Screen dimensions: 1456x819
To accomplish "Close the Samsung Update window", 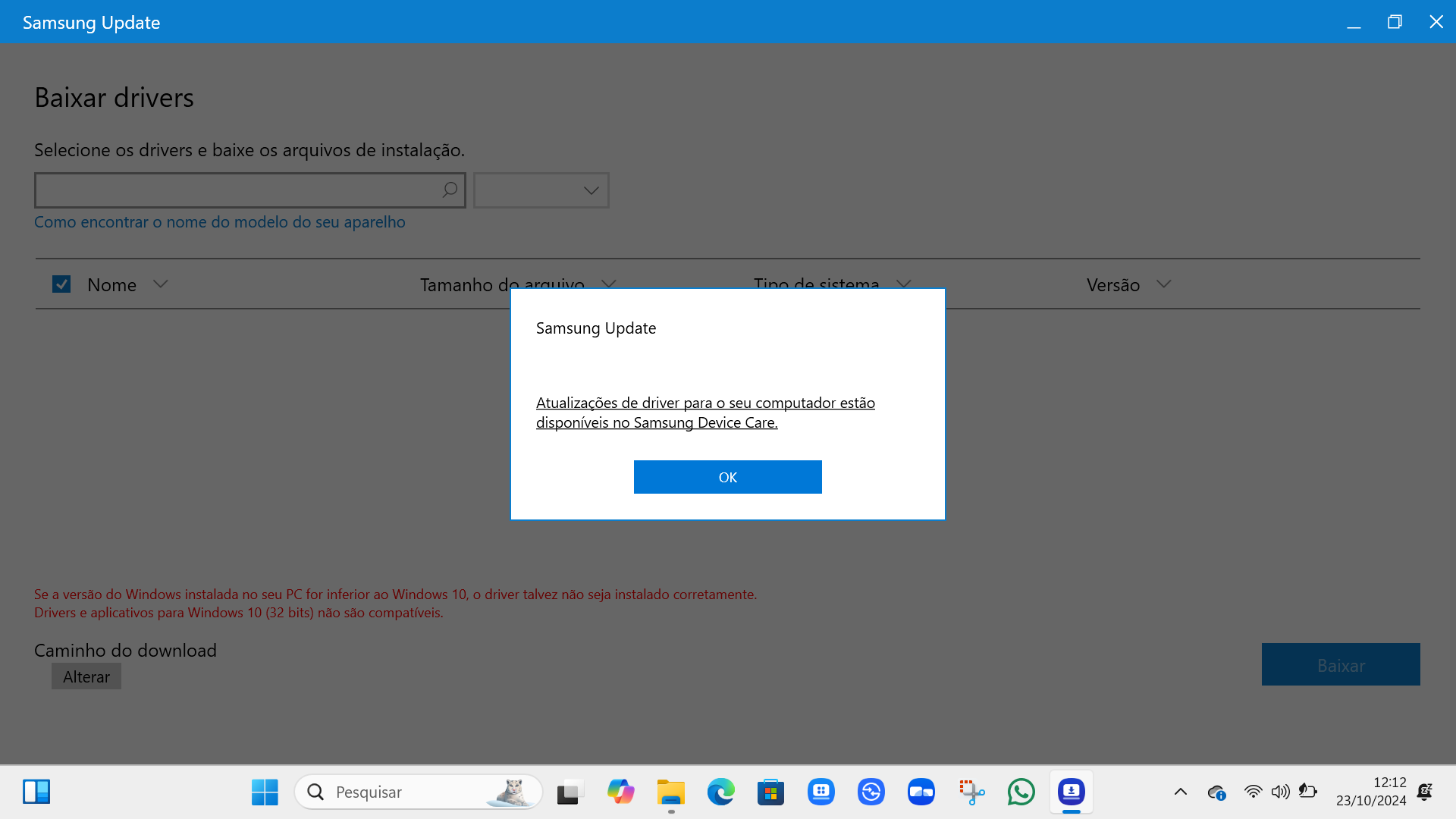I will (x=1436, y=22).
